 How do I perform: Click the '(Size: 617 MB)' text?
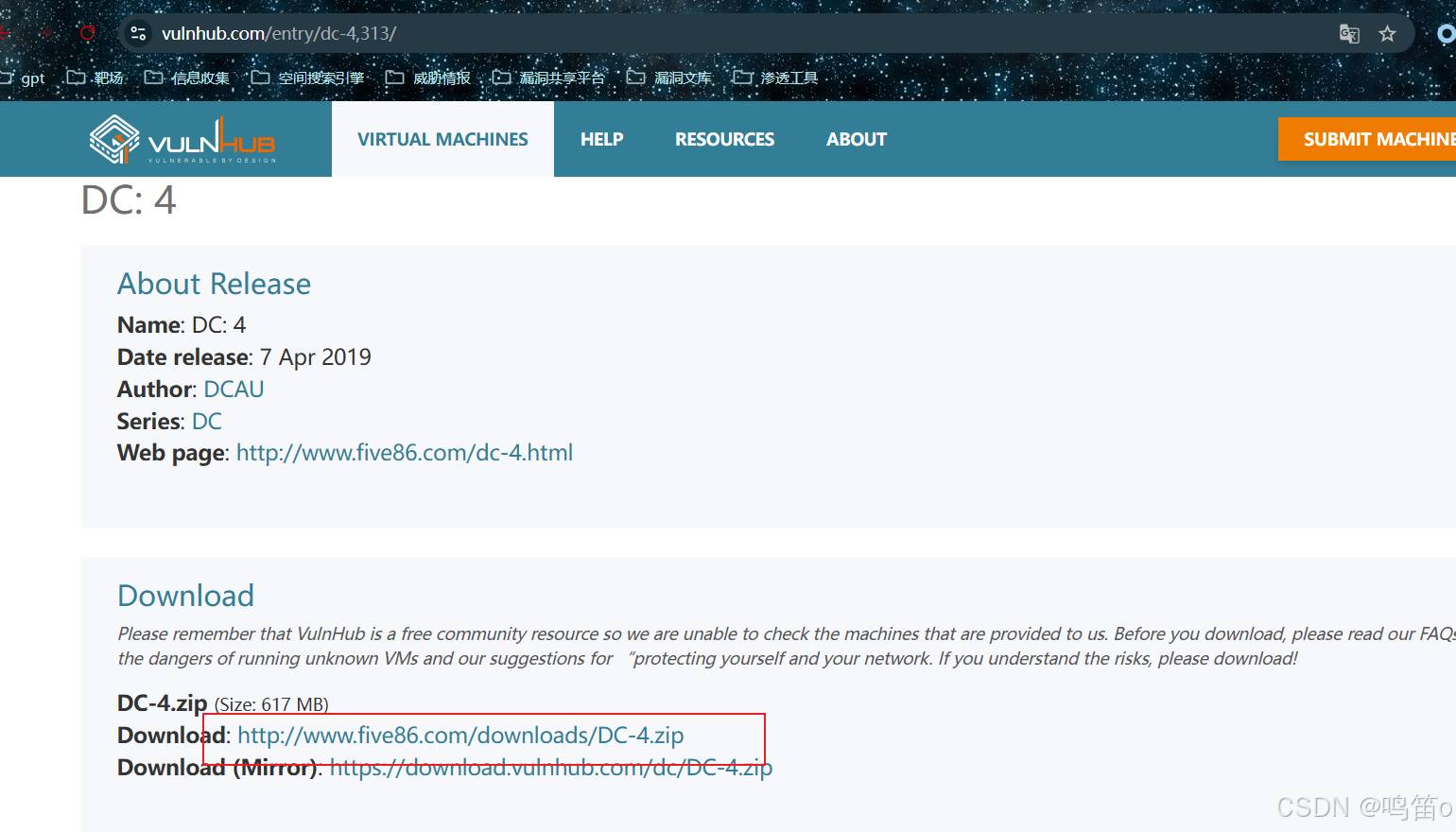tap(271, 704)
